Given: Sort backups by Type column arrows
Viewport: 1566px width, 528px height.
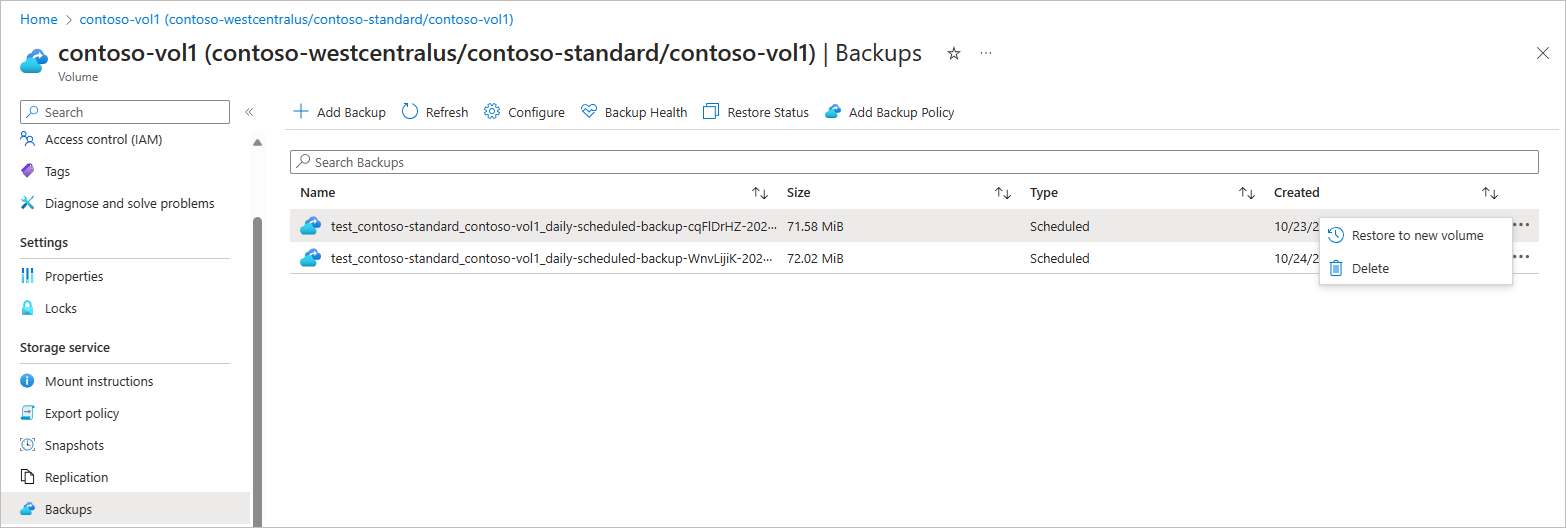Looking at the screenshot, I should point(1247,193).
